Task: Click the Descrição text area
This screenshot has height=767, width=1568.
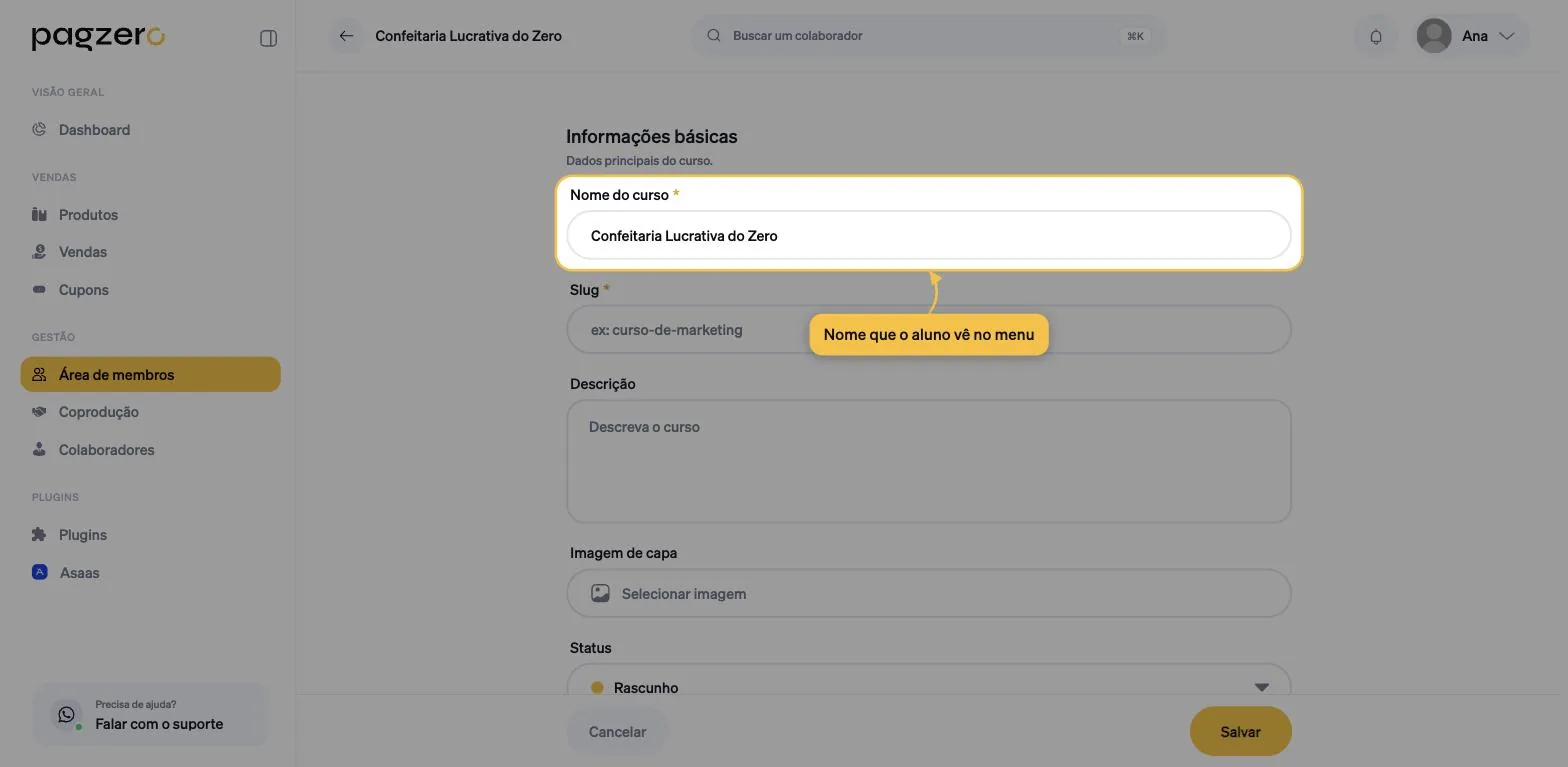Action: (929, 461)
